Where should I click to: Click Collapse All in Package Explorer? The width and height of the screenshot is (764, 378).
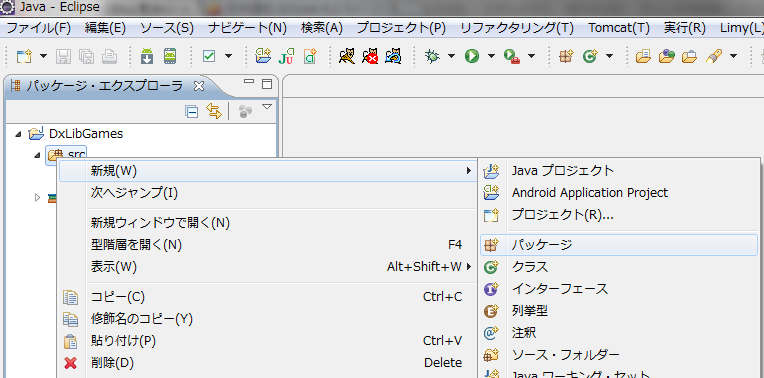click(x=191, y=112)
